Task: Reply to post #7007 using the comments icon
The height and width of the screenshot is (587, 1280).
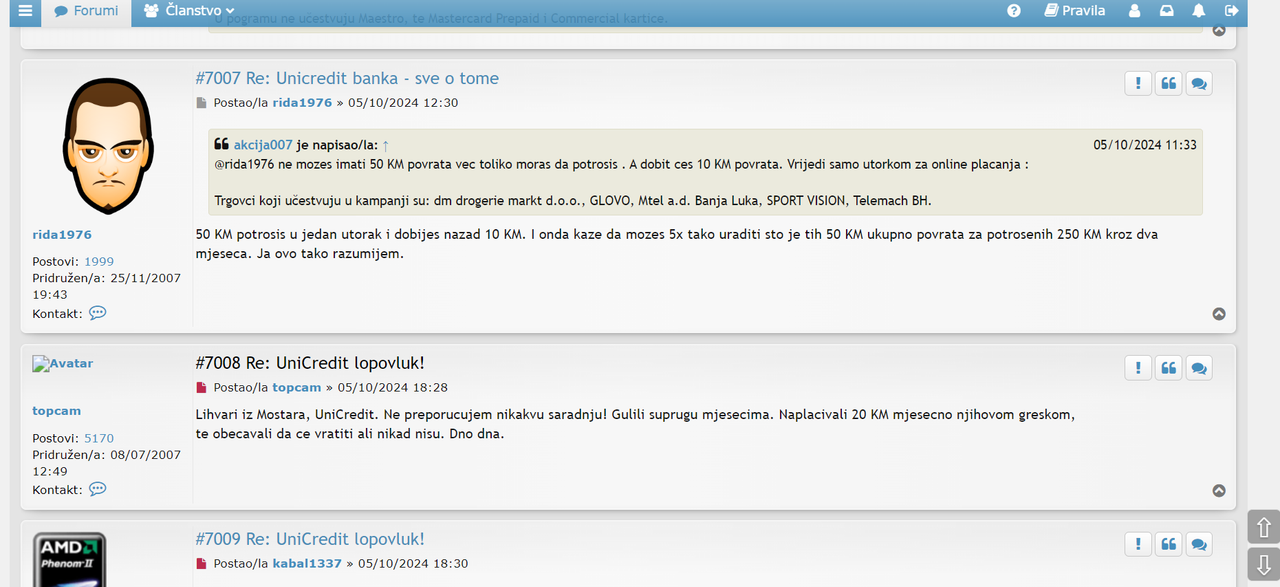Action: point(1199,83)
